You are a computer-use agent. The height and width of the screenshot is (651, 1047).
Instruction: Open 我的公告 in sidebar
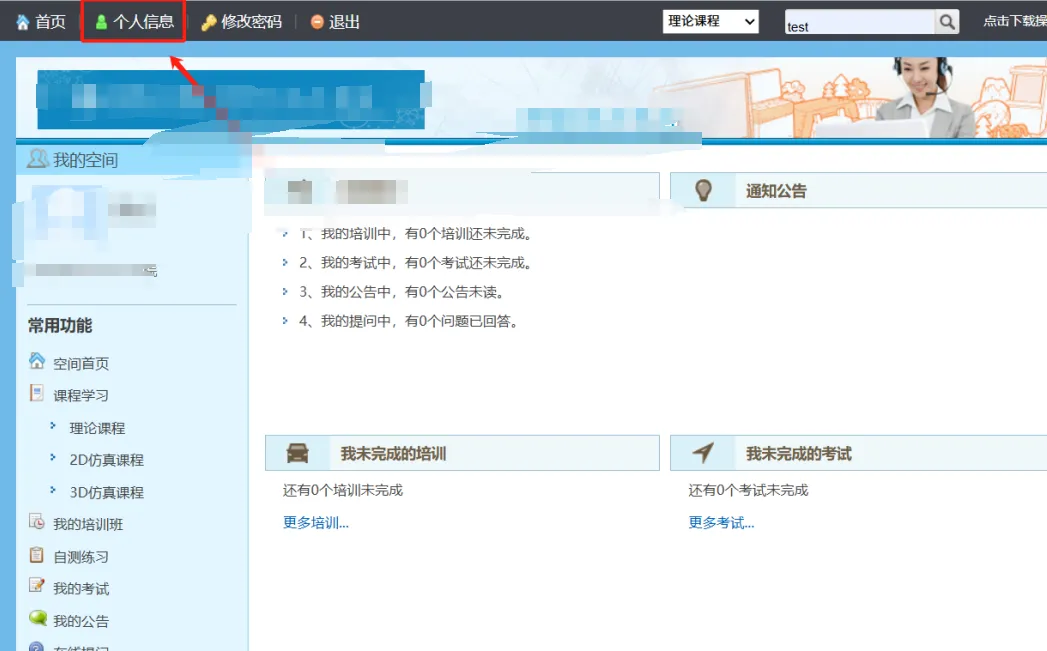[81, 621]
